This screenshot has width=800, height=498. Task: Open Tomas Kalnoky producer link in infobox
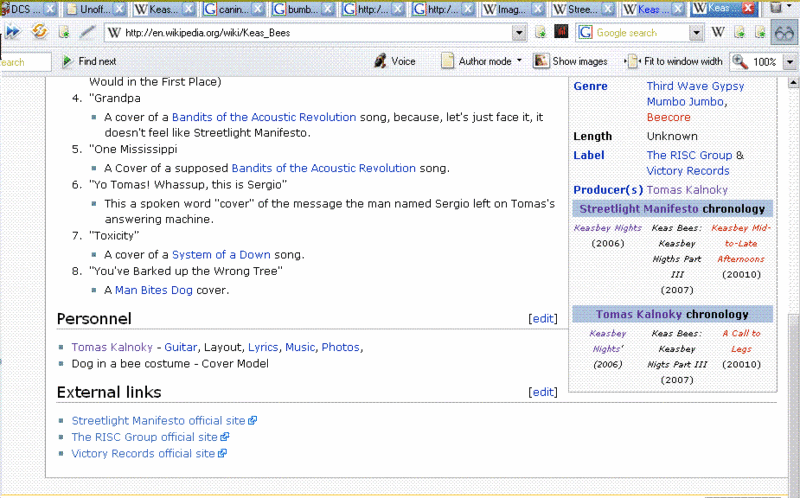click(x=687, y=190)
